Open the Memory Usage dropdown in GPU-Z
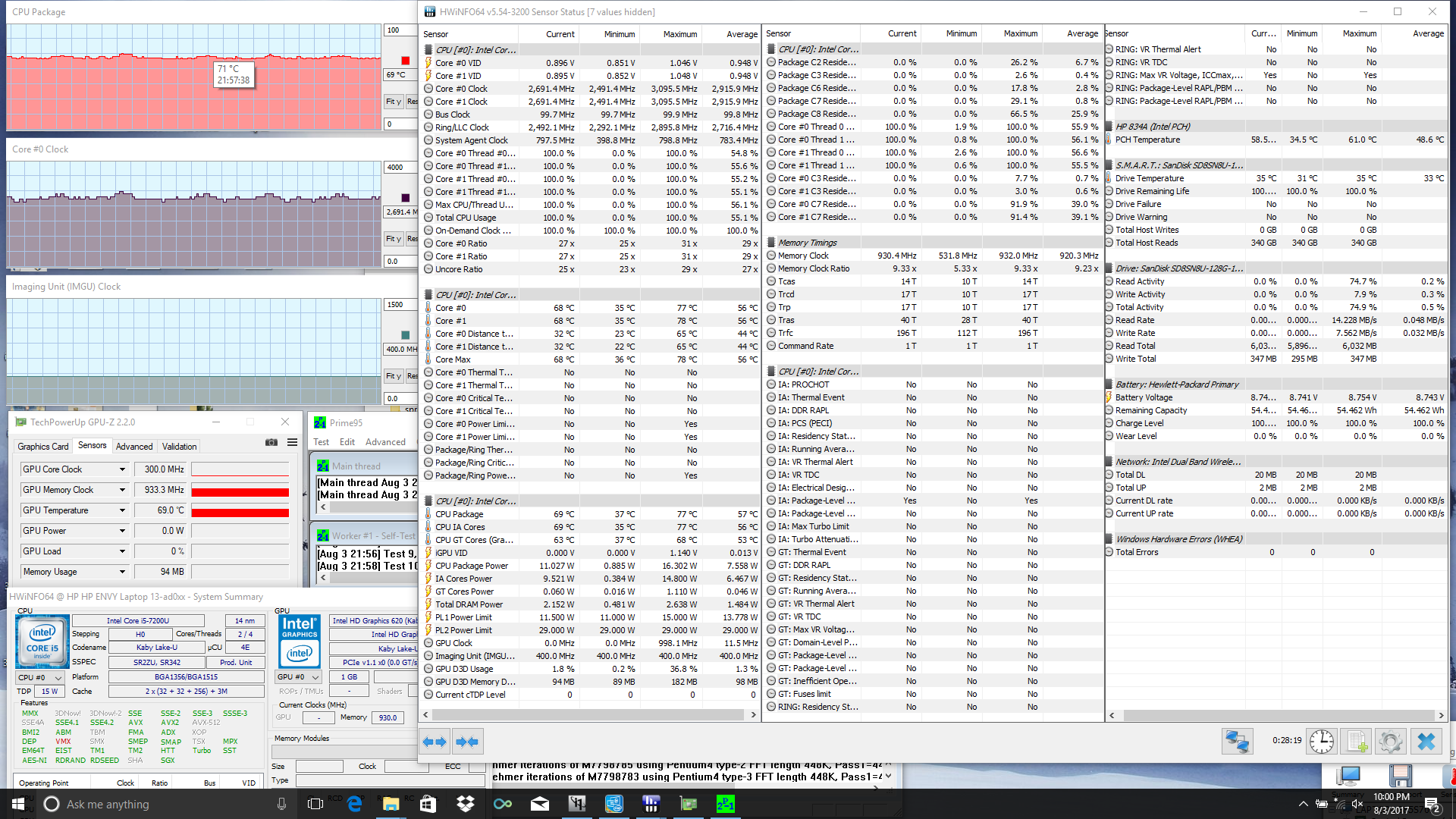 (122, 572)
